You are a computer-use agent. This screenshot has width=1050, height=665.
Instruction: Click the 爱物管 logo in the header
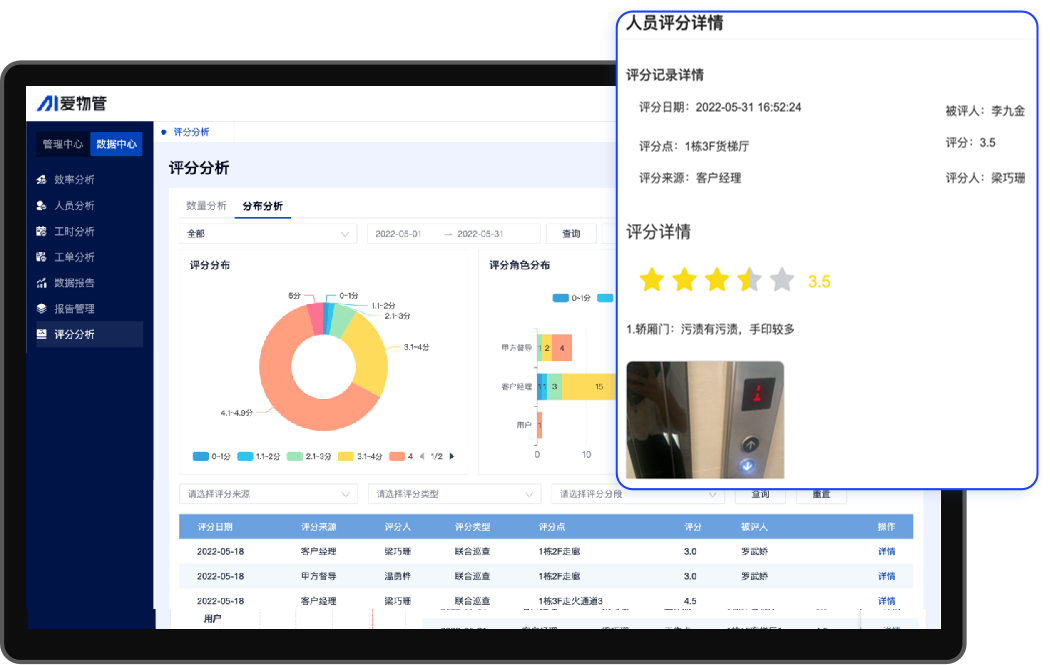click(x=72, y=103)
